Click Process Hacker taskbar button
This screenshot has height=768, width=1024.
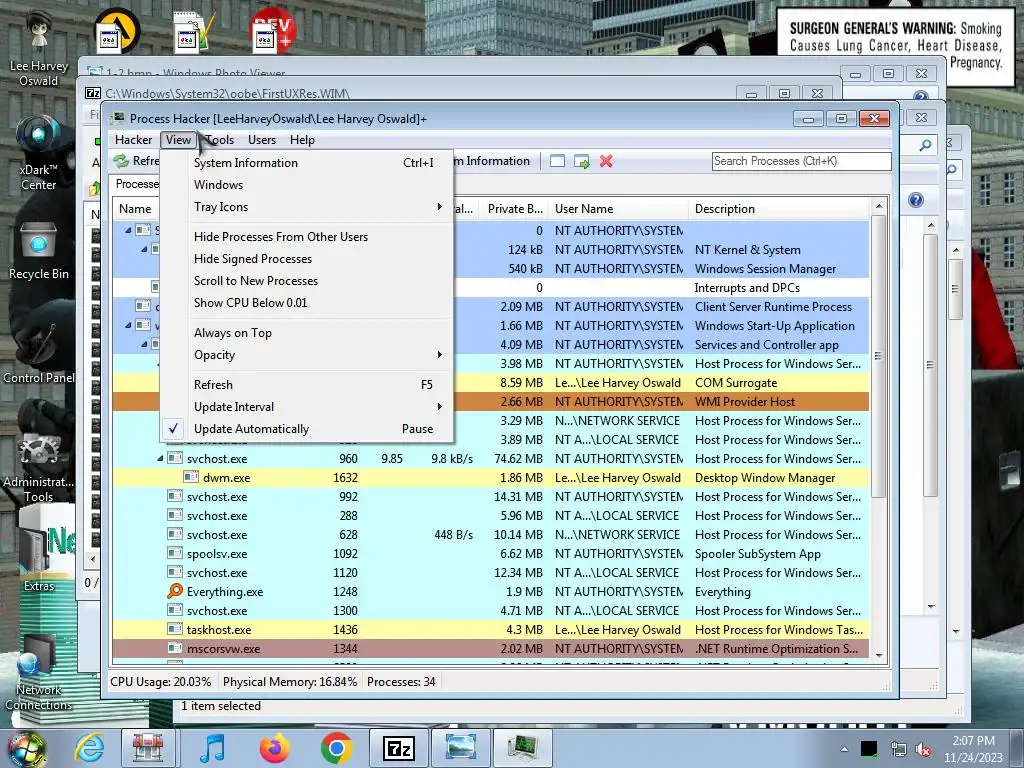pyautogui.click(x=522, y=748)
